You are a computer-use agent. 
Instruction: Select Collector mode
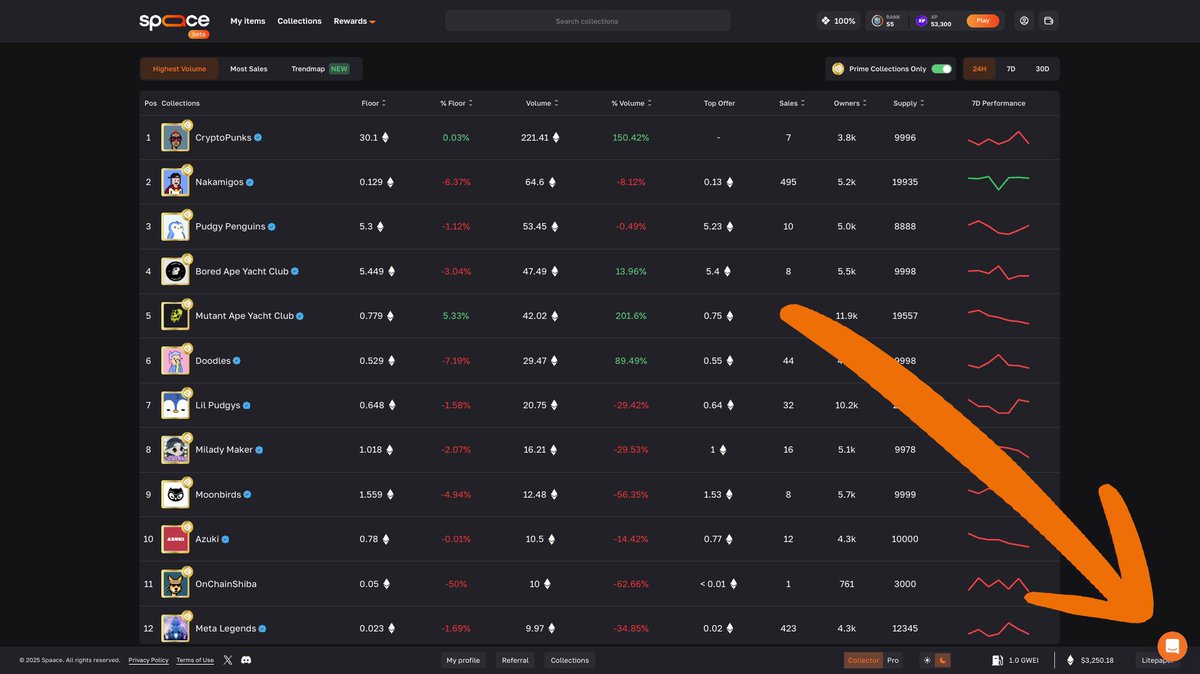pos(864,660)
